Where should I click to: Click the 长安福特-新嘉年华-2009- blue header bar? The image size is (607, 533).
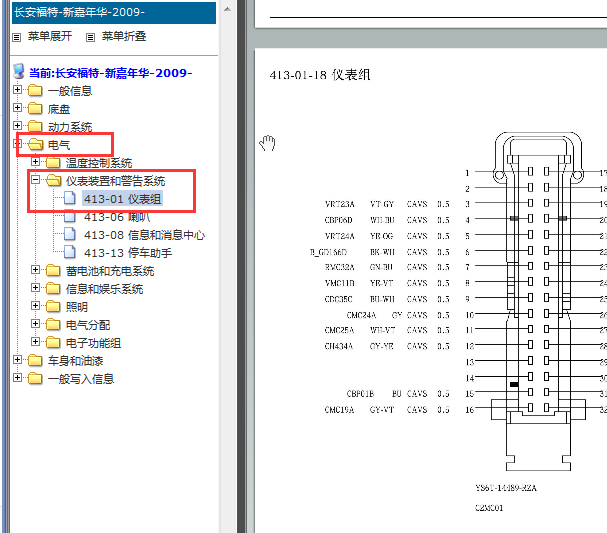pos(114,13)
